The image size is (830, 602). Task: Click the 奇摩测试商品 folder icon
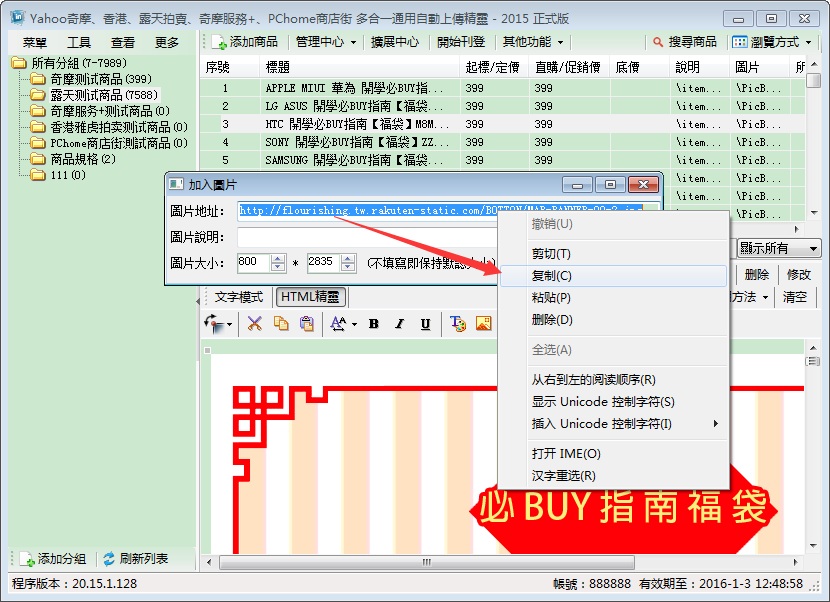38,79
